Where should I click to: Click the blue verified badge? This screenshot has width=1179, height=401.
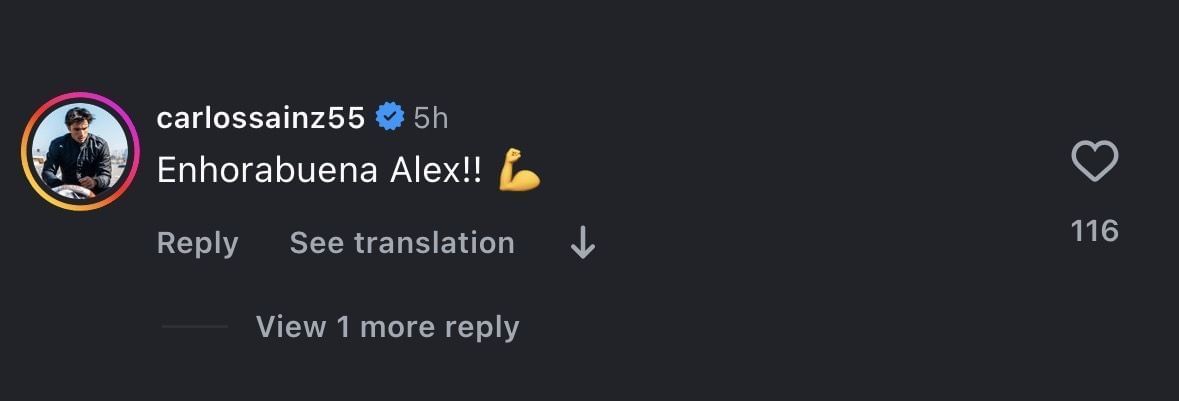point(389,118)
